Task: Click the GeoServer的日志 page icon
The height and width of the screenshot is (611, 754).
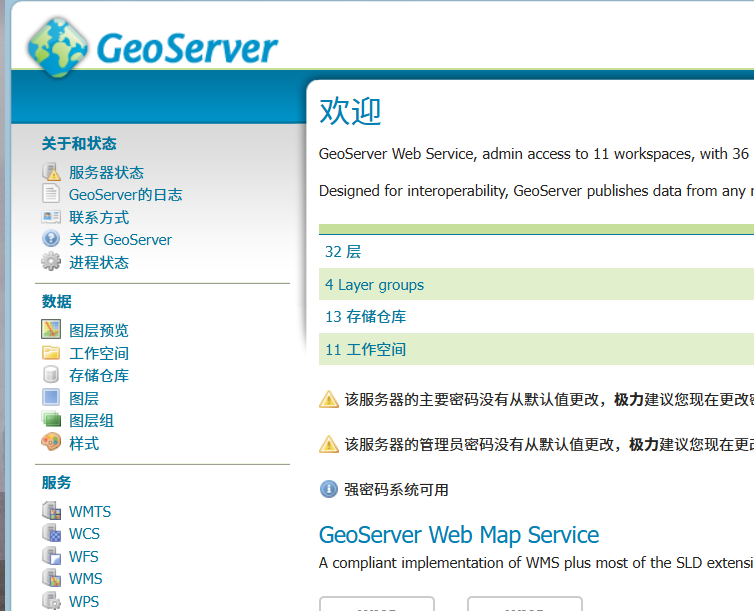Action: (x=51, y=193)
